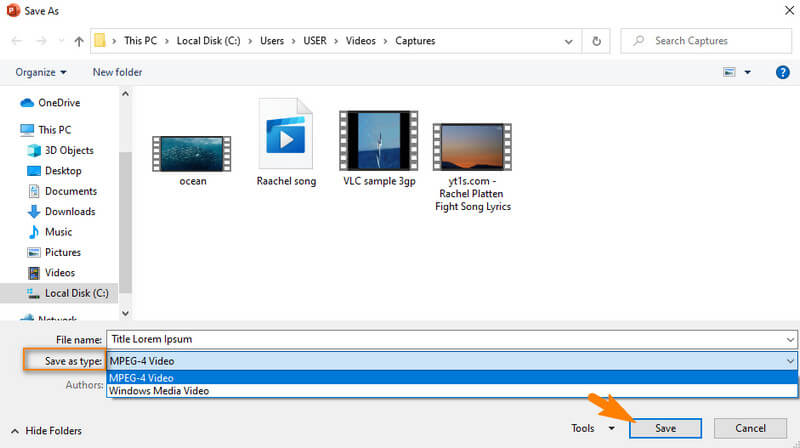Image resolution: width=800 pixels, height=448 pixels.
Task: Select Videos breadcrumb in path
Action: 360,41
